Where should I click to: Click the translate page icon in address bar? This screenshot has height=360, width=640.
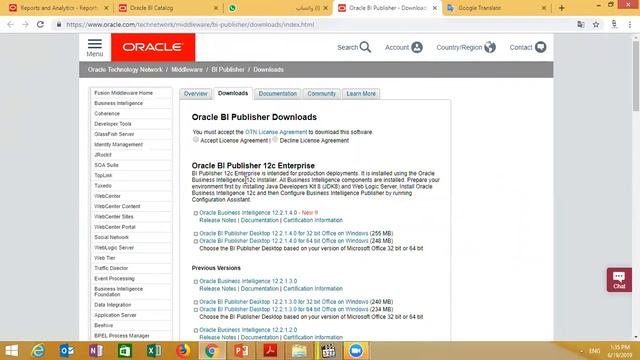tap(580, 24)
